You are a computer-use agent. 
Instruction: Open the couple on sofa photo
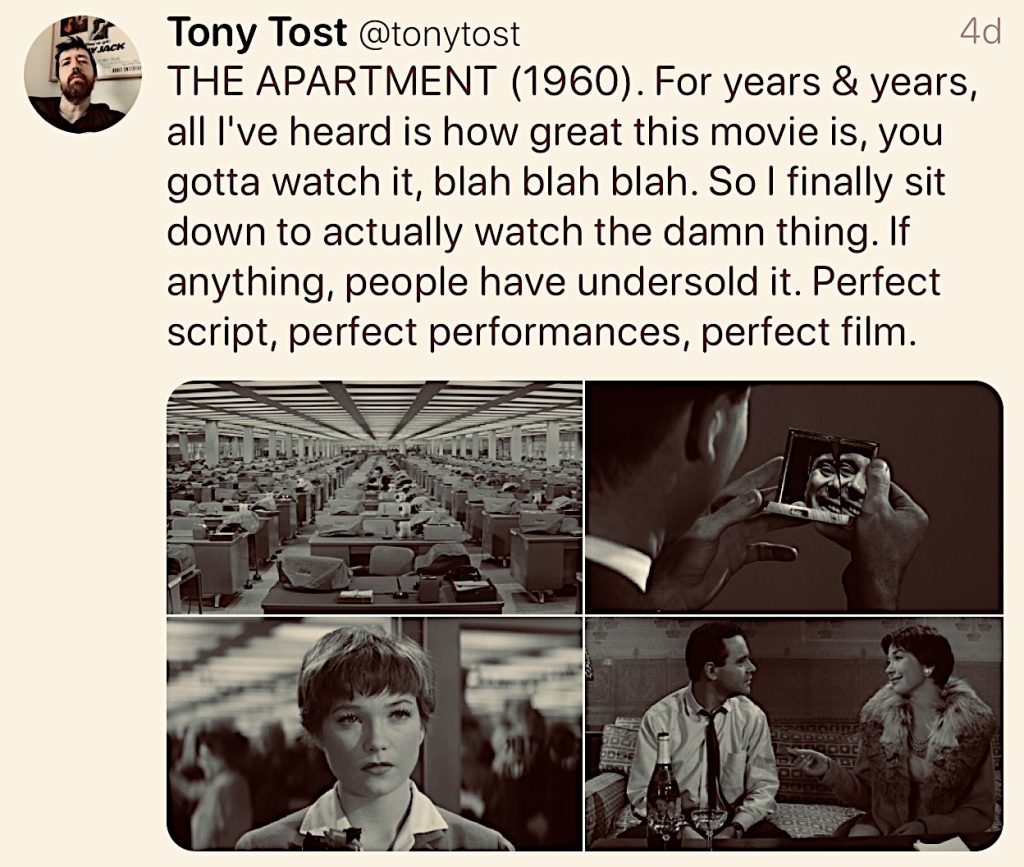(x=793, y=733)
